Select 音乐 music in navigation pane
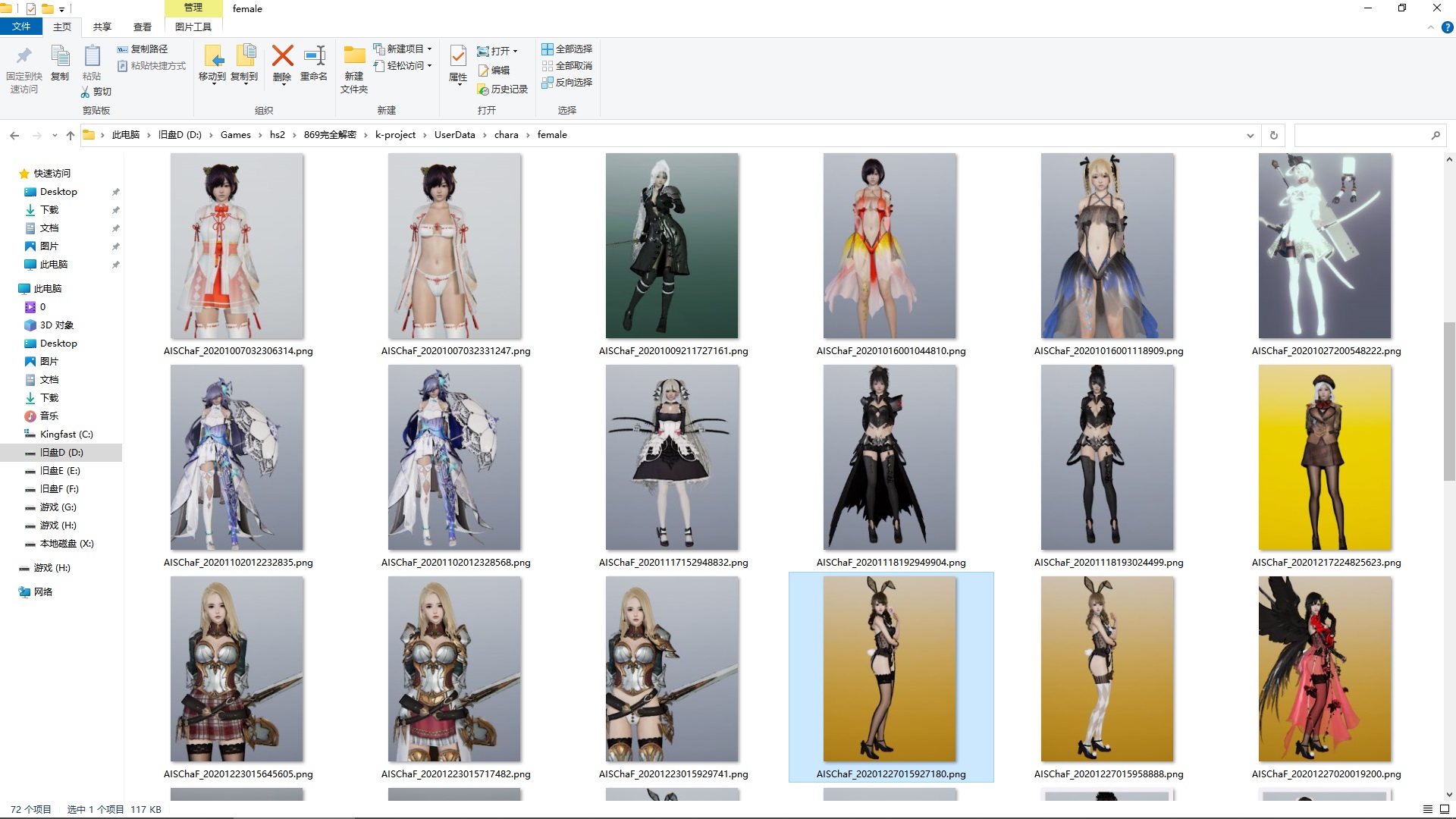The width and height of the screenshot is (1456, 819). click(49, 416)
